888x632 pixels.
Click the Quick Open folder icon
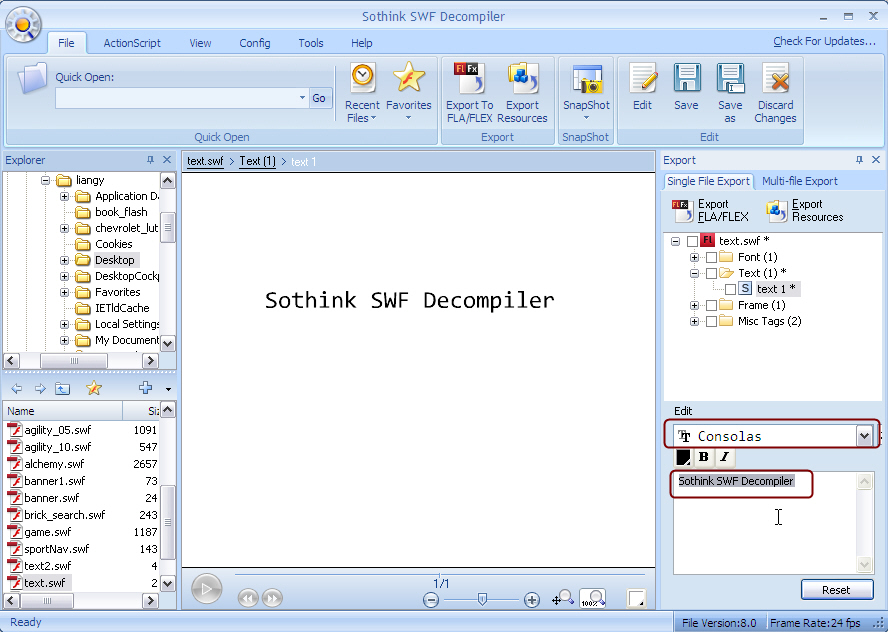[x=32, y=78]
